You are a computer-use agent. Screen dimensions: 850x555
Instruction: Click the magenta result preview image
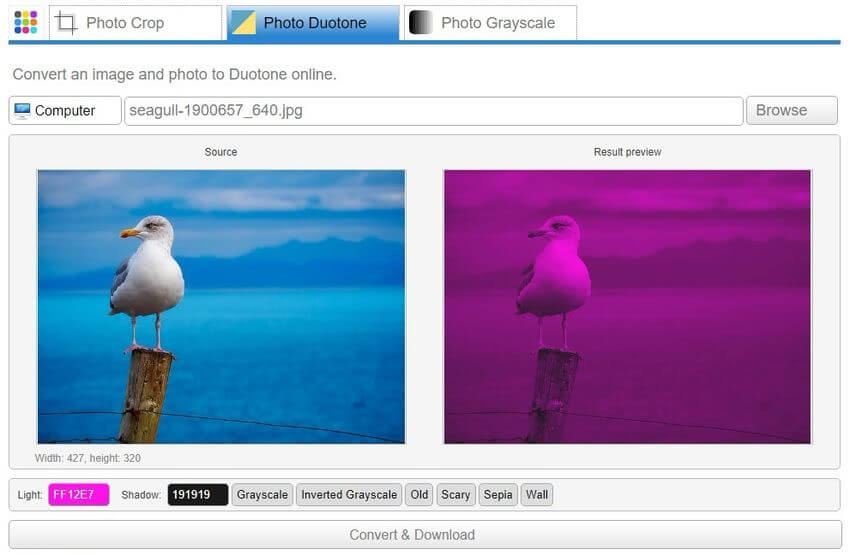click(627, 307)
